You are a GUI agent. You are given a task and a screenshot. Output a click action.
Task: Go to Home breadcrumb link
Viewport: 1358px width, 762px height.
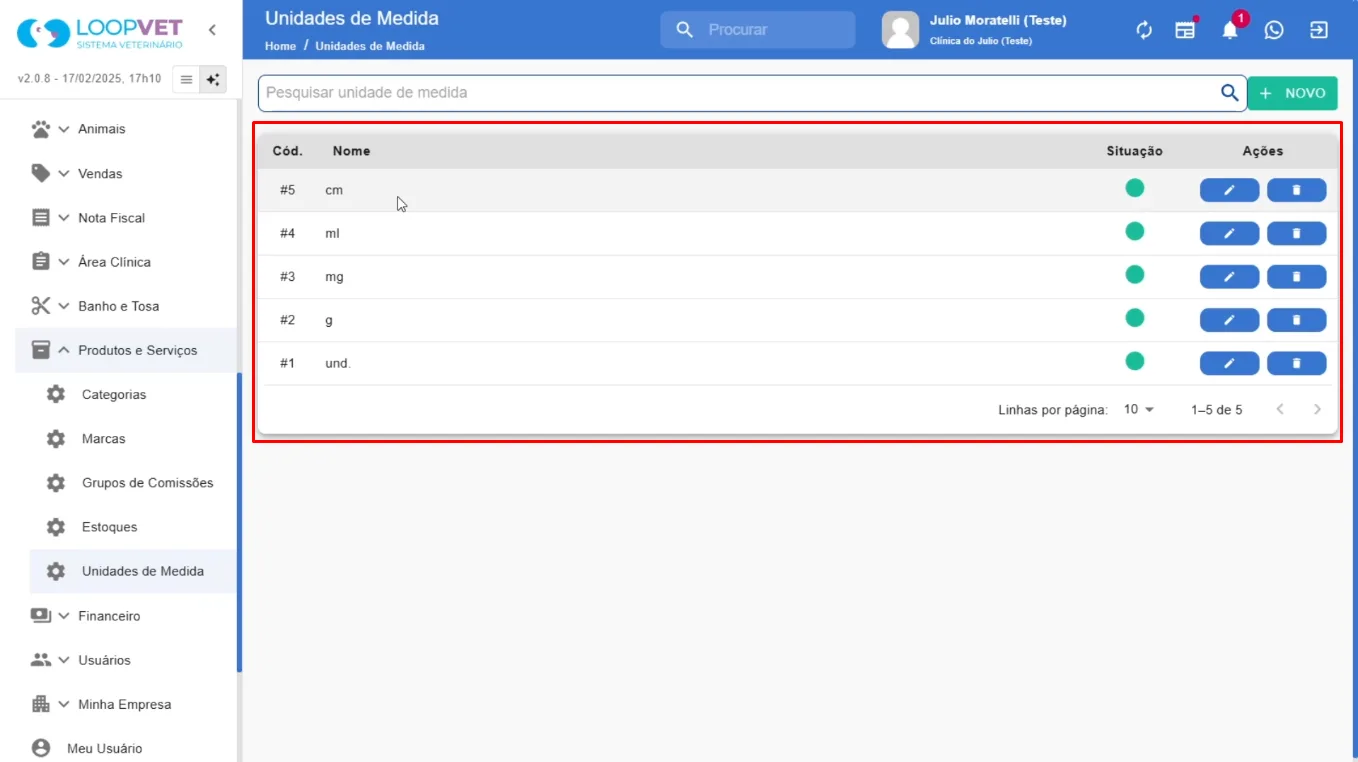coord(280,46)
